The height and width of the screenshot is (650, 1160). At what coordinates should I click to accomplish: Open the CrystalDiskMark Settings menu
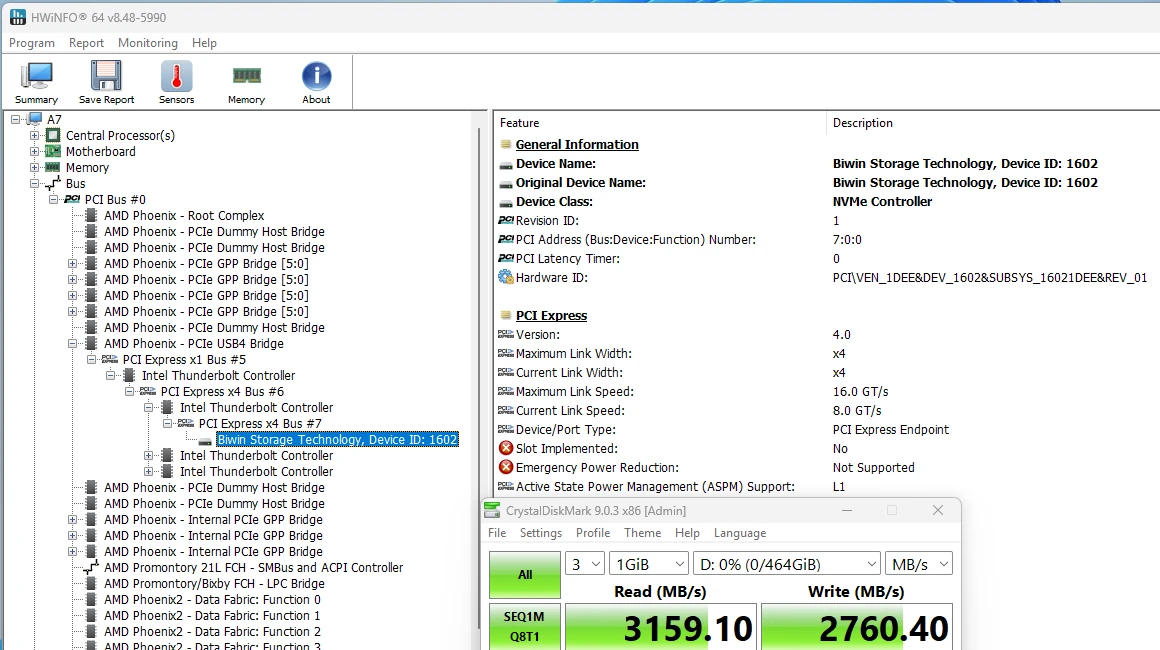pyautogui.click(x=541, y=533)
